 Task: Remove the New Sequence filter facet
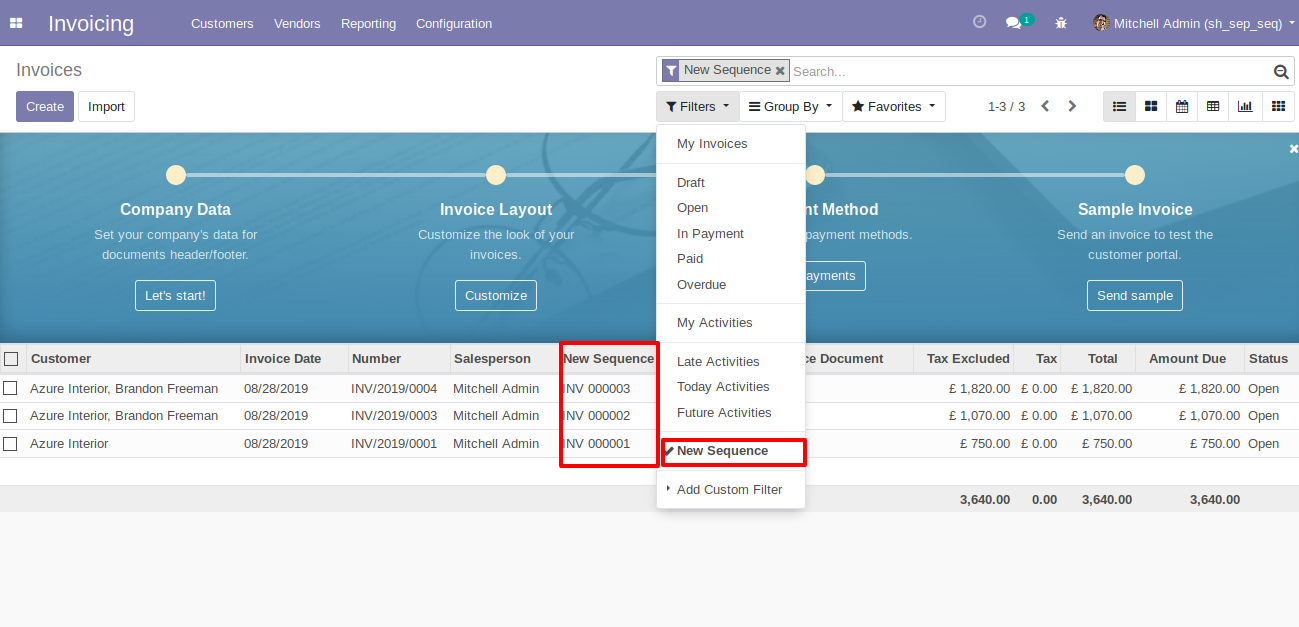coord(780,71)
